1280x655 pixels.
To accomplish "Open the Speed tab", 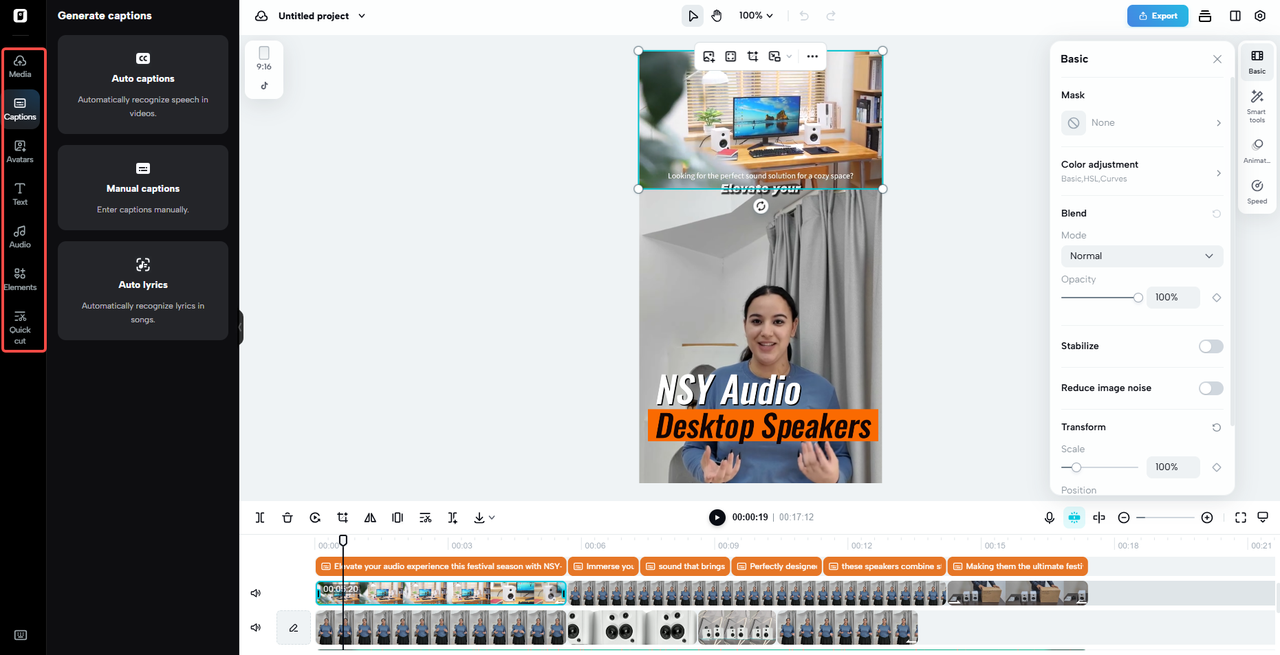I will coord(1257,192).
